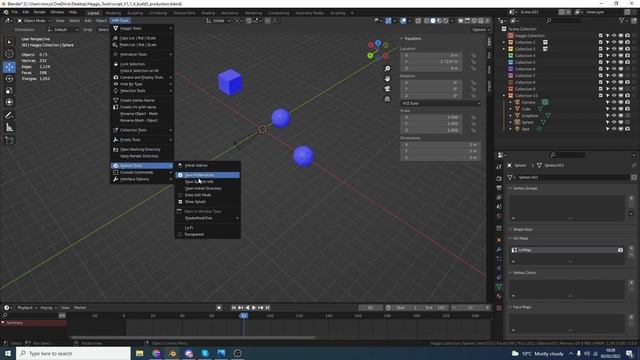640x360 pixels.
Task: Click Open Working Directory menu entry
Action: [x=142, y=149]
